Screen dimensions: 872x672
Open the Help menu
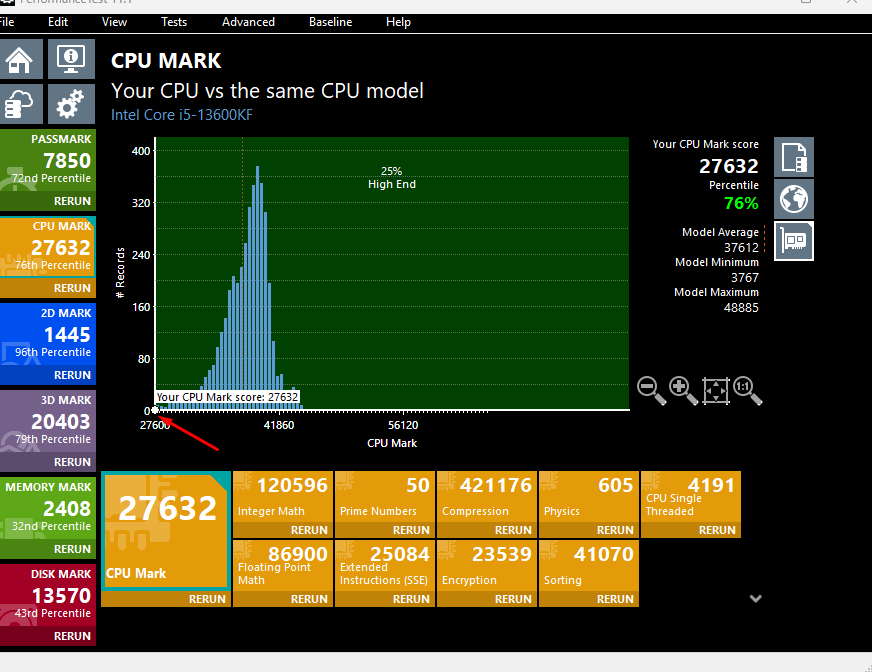tap(398, 22)
